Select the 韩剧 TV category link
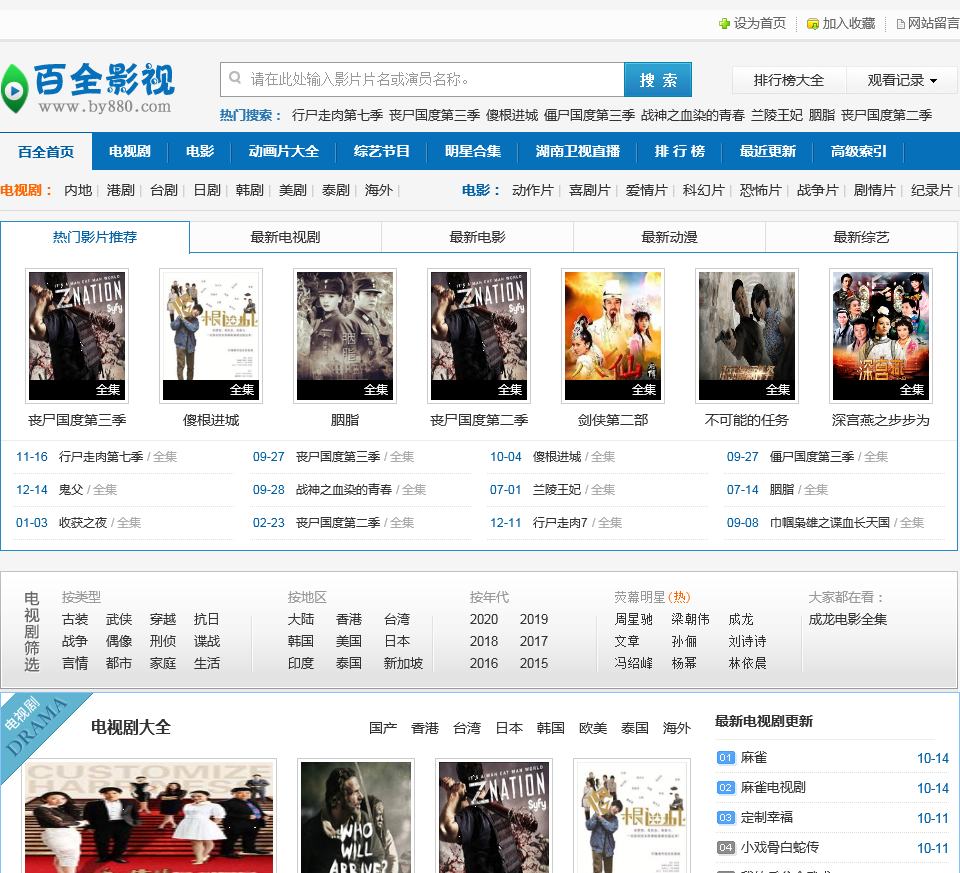The width and height of the screenshot is (960, 873). 250,190
